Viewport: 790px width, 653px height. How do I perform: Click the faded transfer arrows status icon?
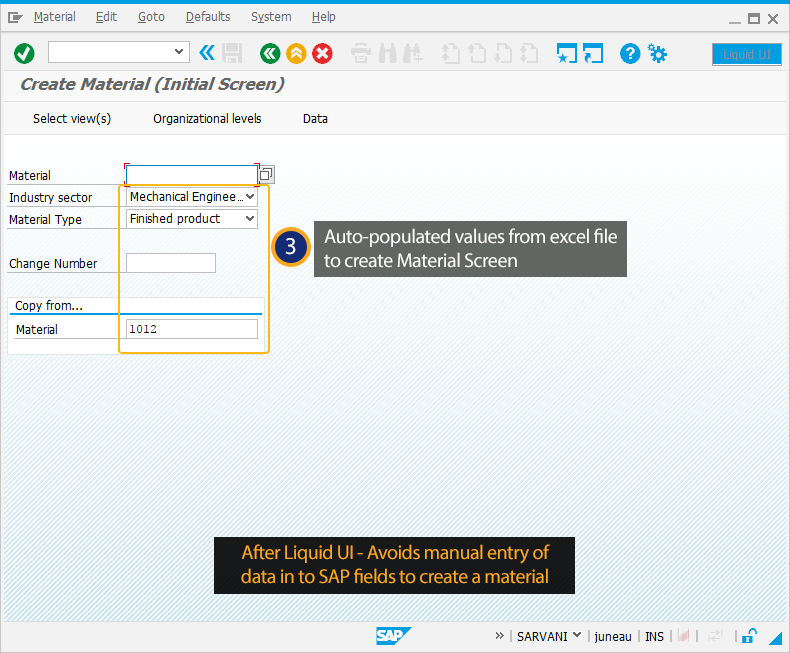tap(715, 636)
